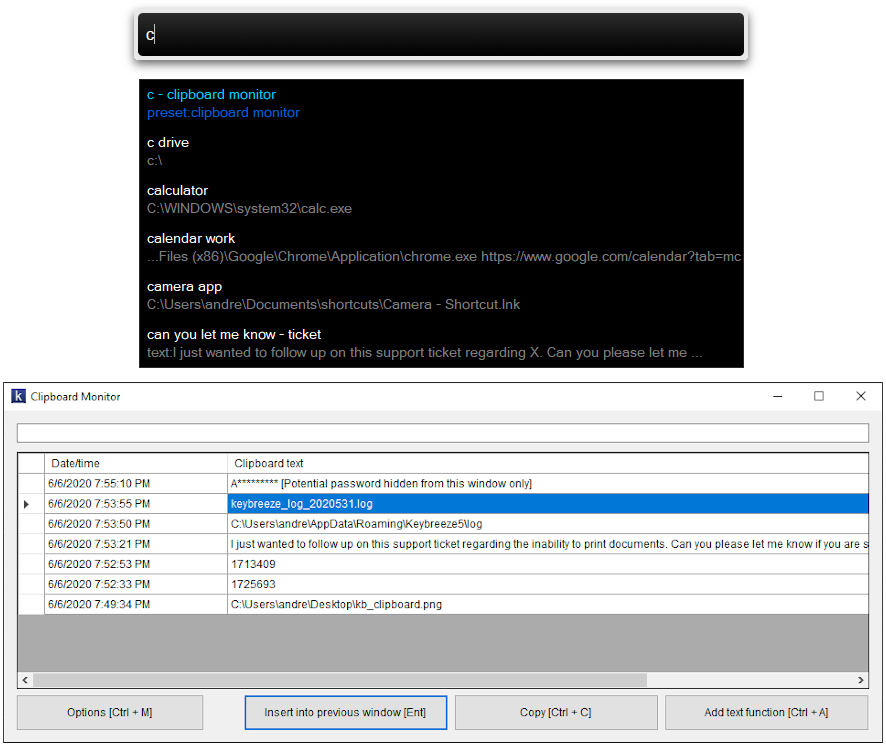
Task: Select clipboard entry 1713409
Action: coord(548,564)
